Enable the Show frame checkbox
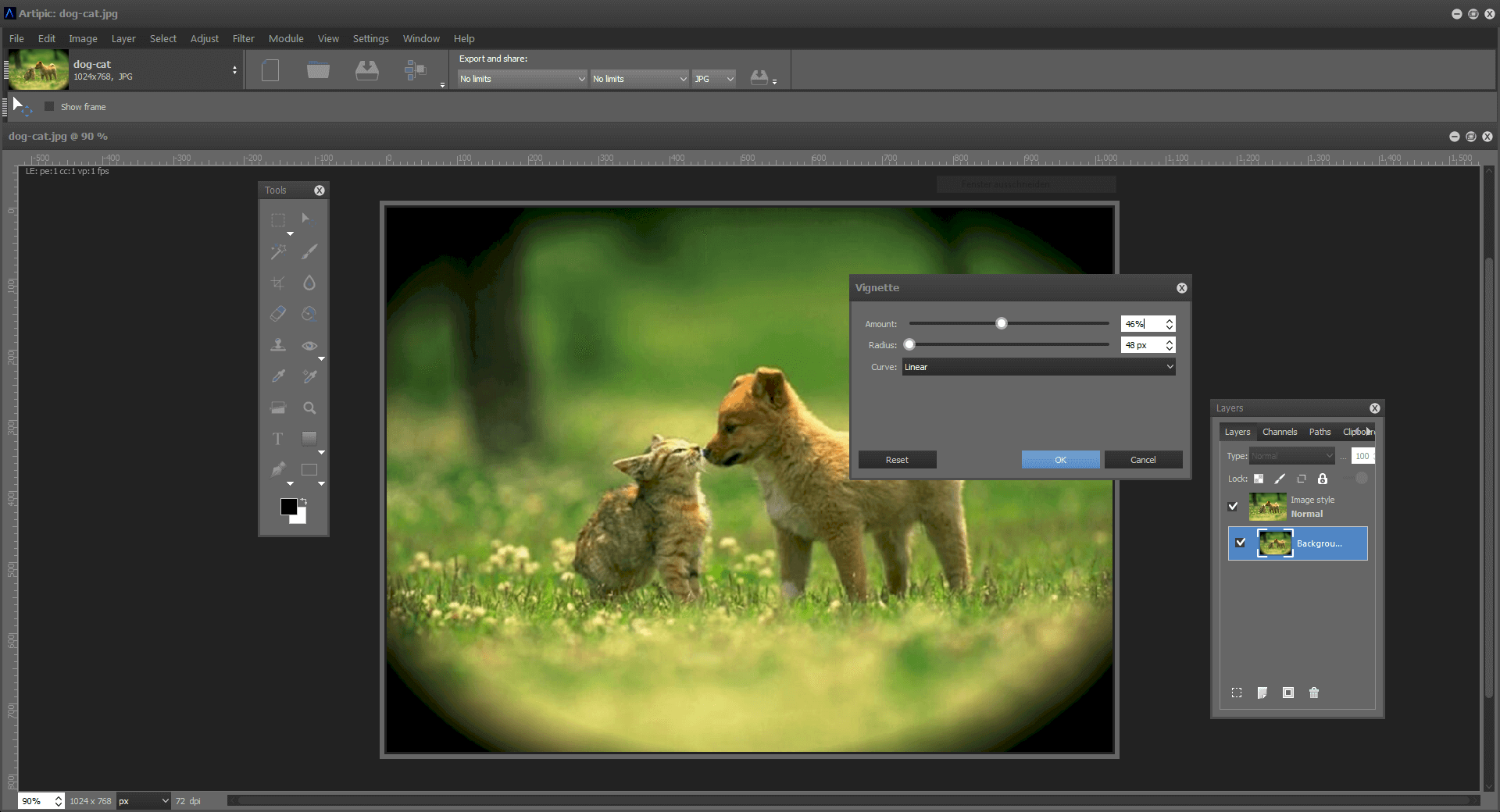The image size is (1500, 812). 49,107
